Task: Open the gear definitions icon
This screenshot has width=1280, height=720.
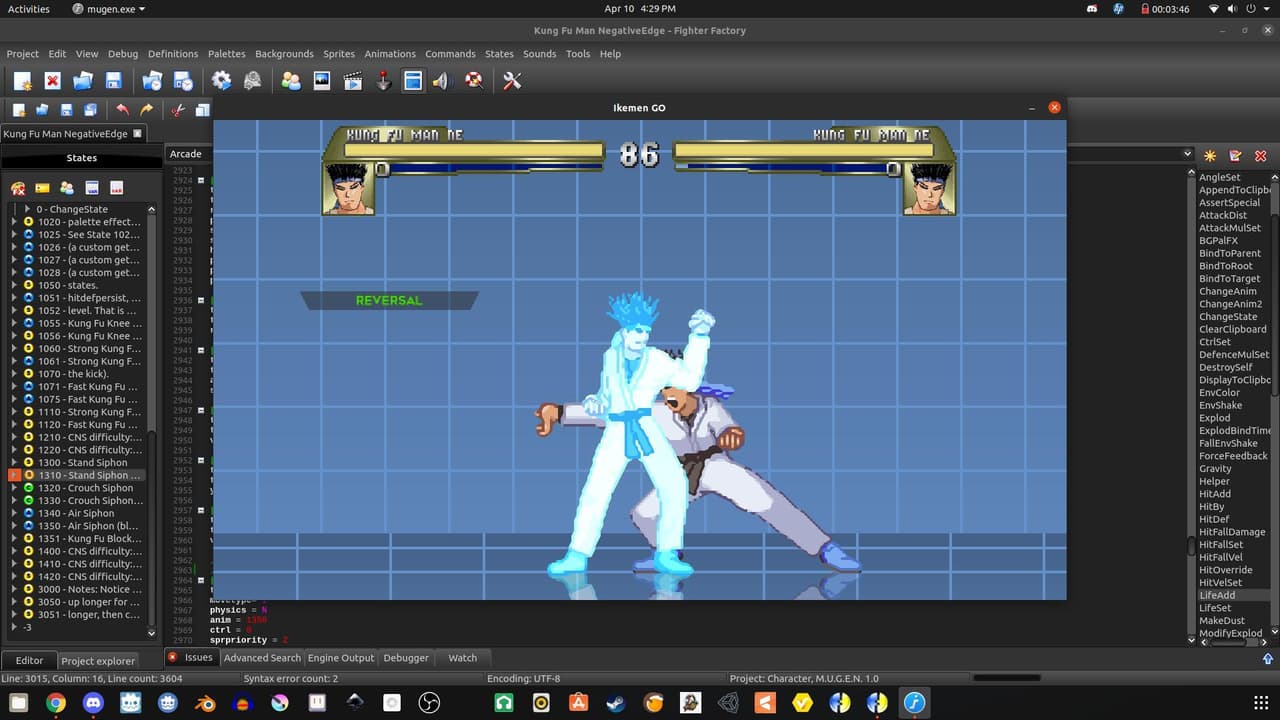Action: pyautogui.click(x=221, y=81)
